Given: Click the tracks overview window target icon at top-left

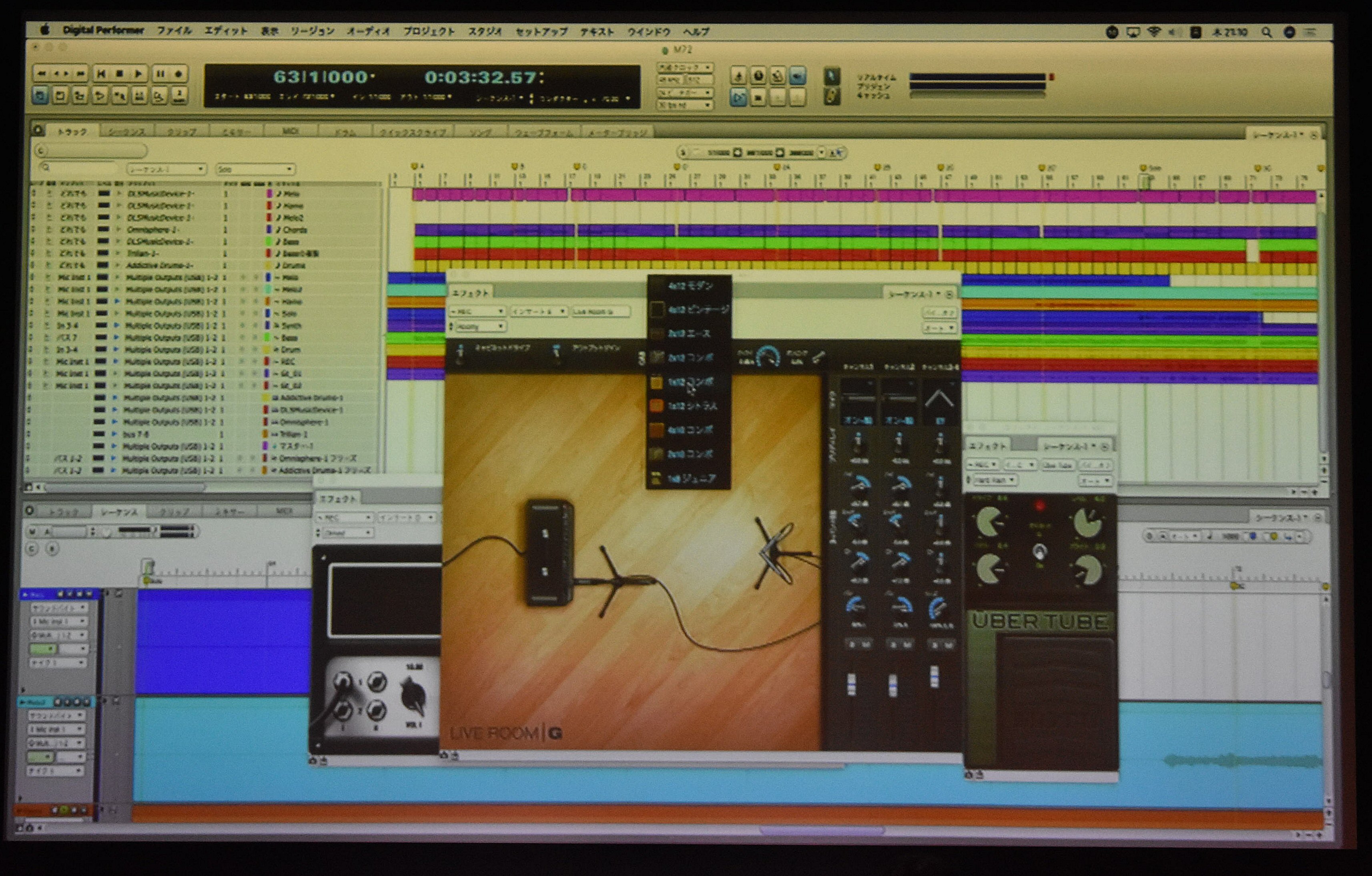Looking at the screenshot, I should (x=38, y=130).
